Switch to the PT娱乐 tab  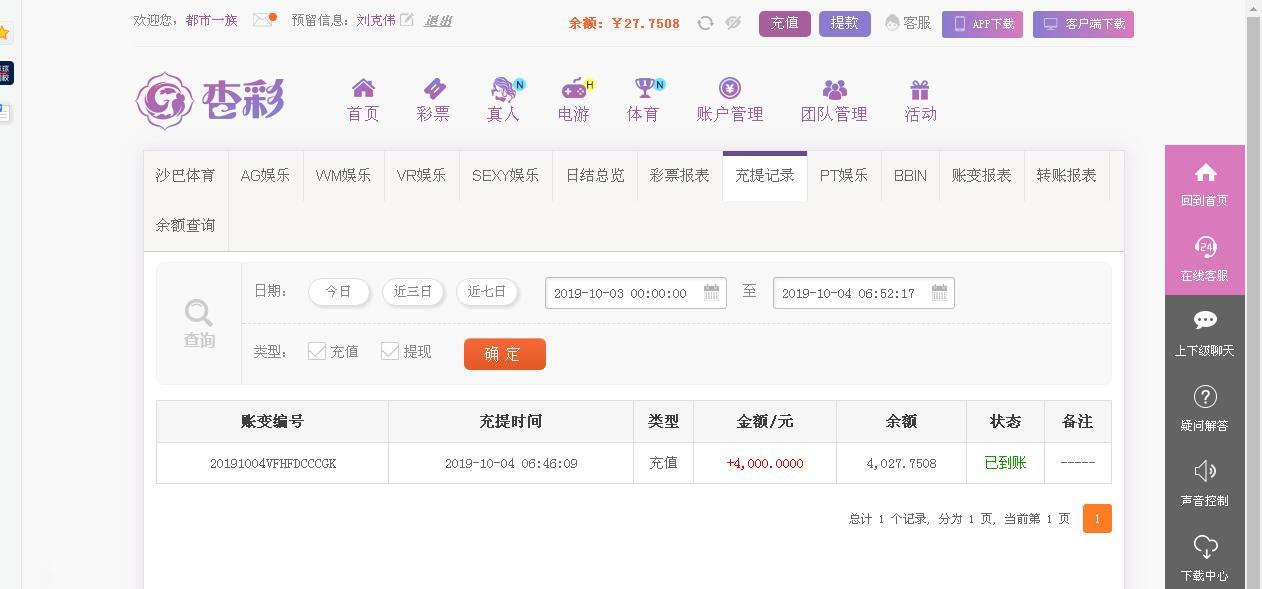pyautogui.click(x=844, y=175)
